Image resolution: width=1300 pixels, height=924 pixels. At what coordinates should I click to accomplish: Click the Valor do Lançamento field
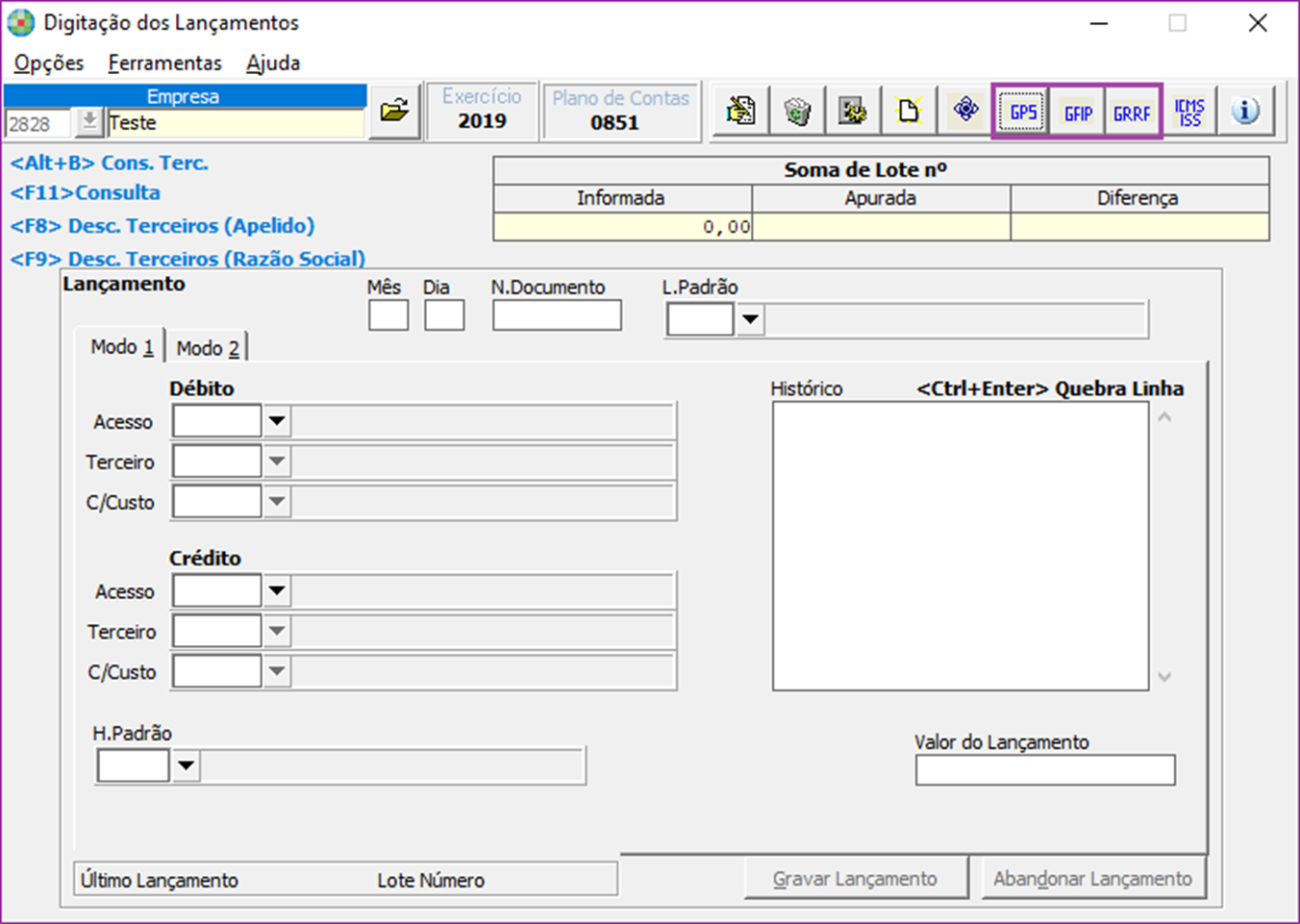pos(1044,770)
